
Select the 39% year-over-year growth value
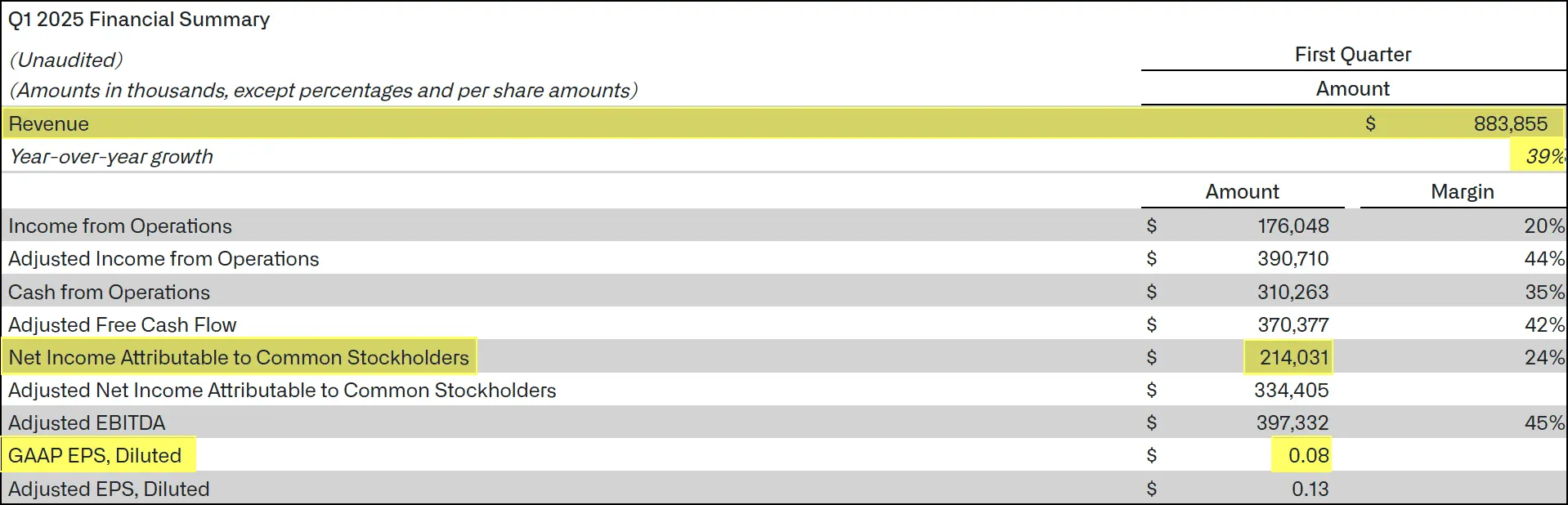pos(1544,156)
